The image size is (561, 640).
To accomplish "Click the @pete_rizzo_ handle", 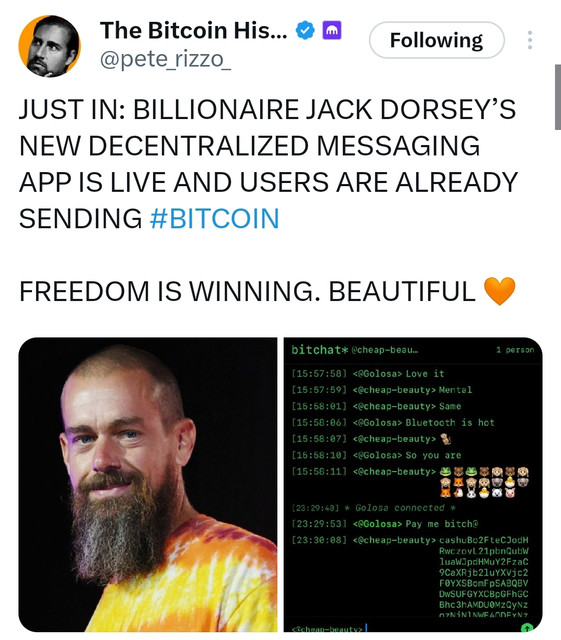I will [x=165, y=60].
